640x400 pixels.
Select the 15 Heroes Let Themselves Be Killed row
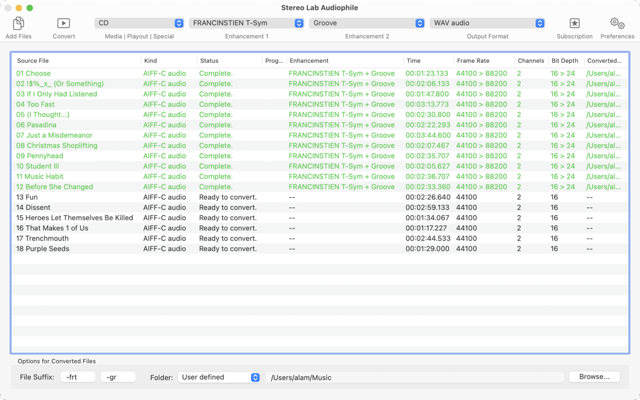point(200,217)
